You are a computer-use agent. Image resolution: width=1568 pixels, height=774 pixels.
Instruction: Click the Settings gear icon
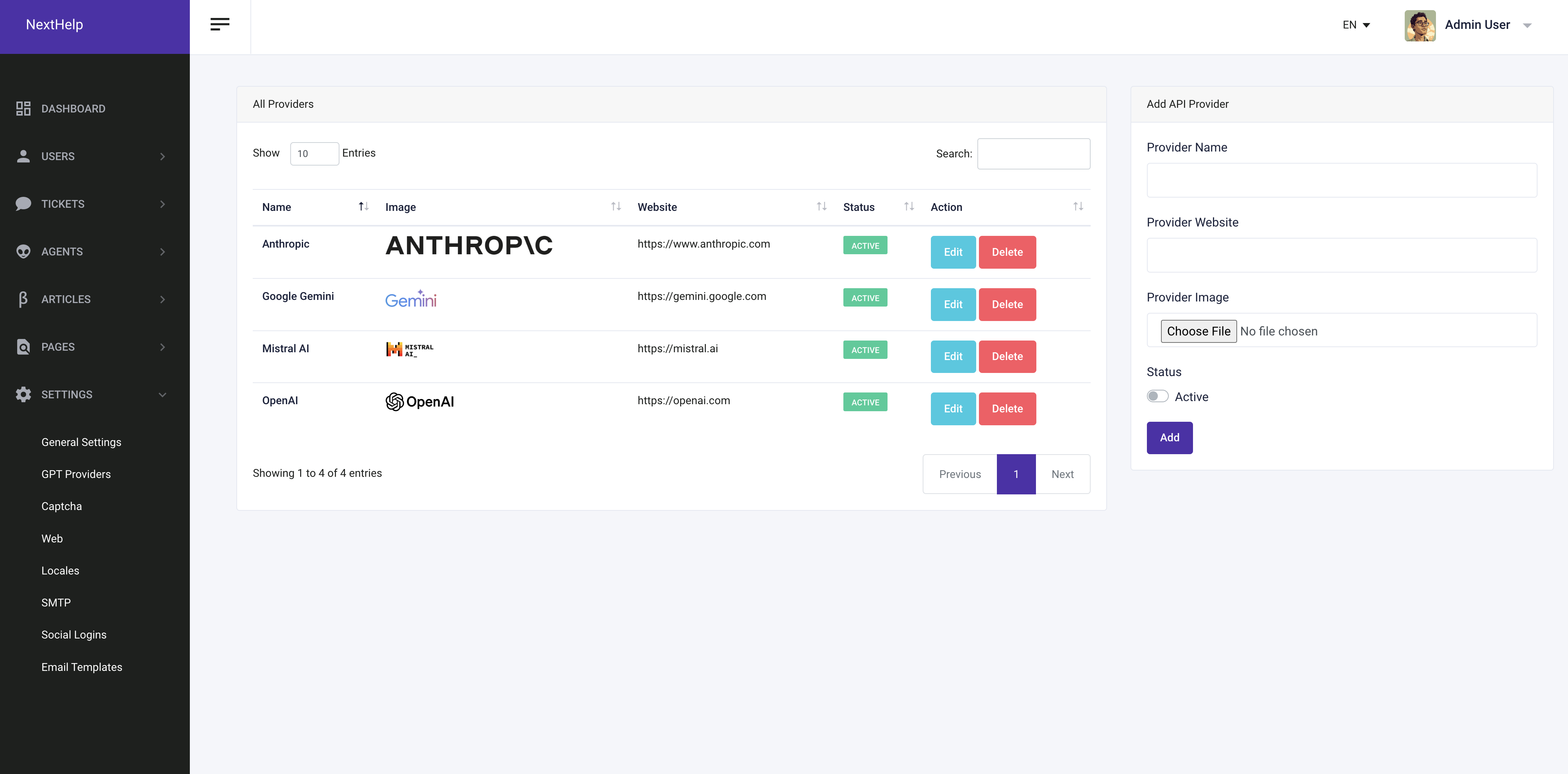pyautogui.click(x=23, y=394)
